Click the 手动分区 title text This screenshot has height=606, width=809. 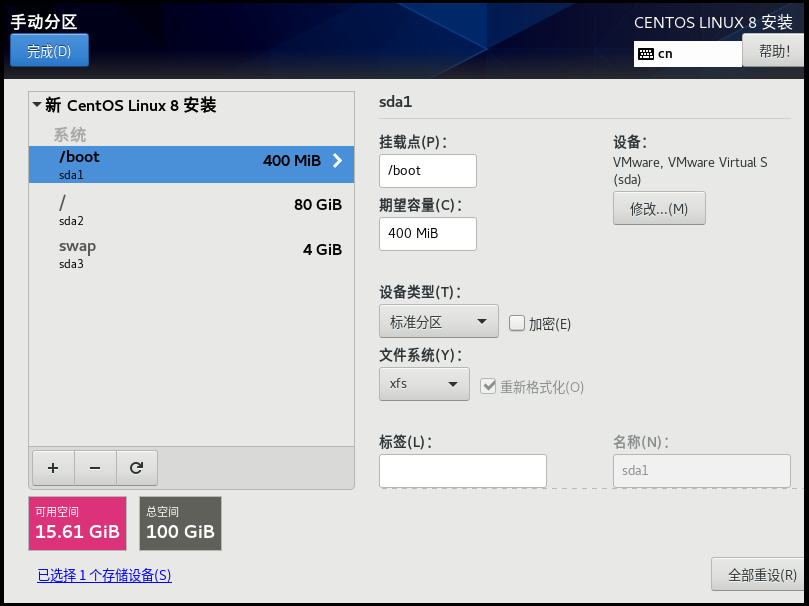(44, 22)
